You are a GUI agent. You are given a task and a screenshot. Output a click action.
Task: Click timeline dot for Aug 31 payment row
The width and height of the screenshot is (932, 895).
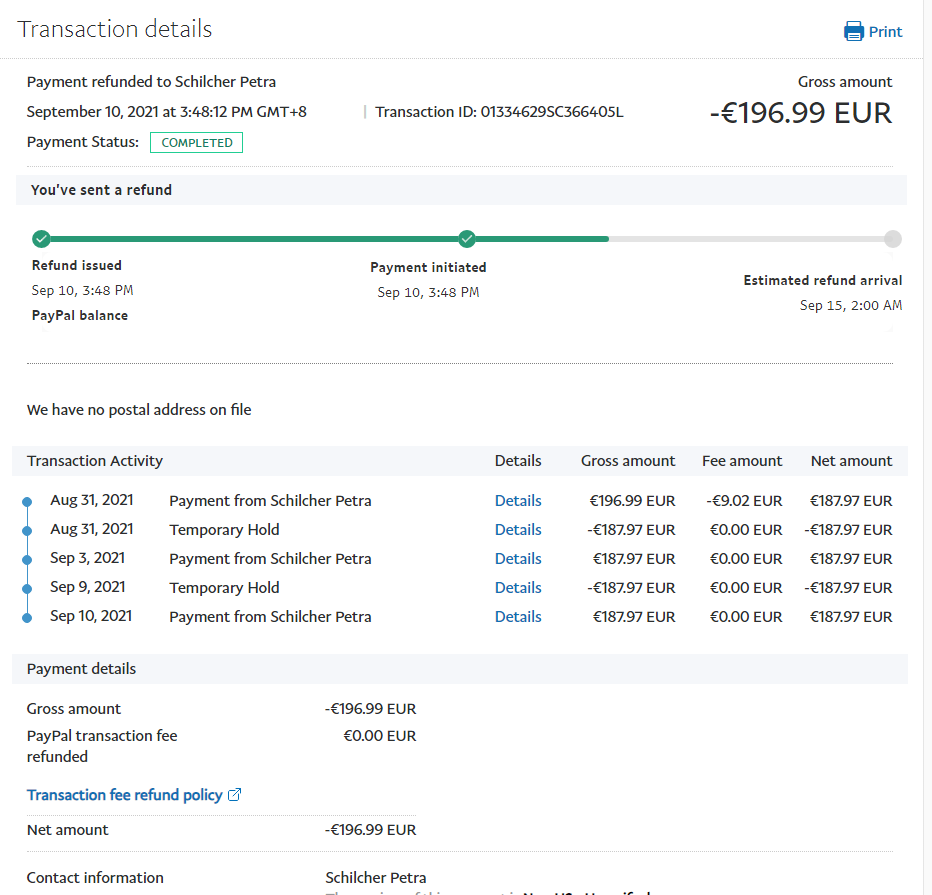(x=27, y=501)
